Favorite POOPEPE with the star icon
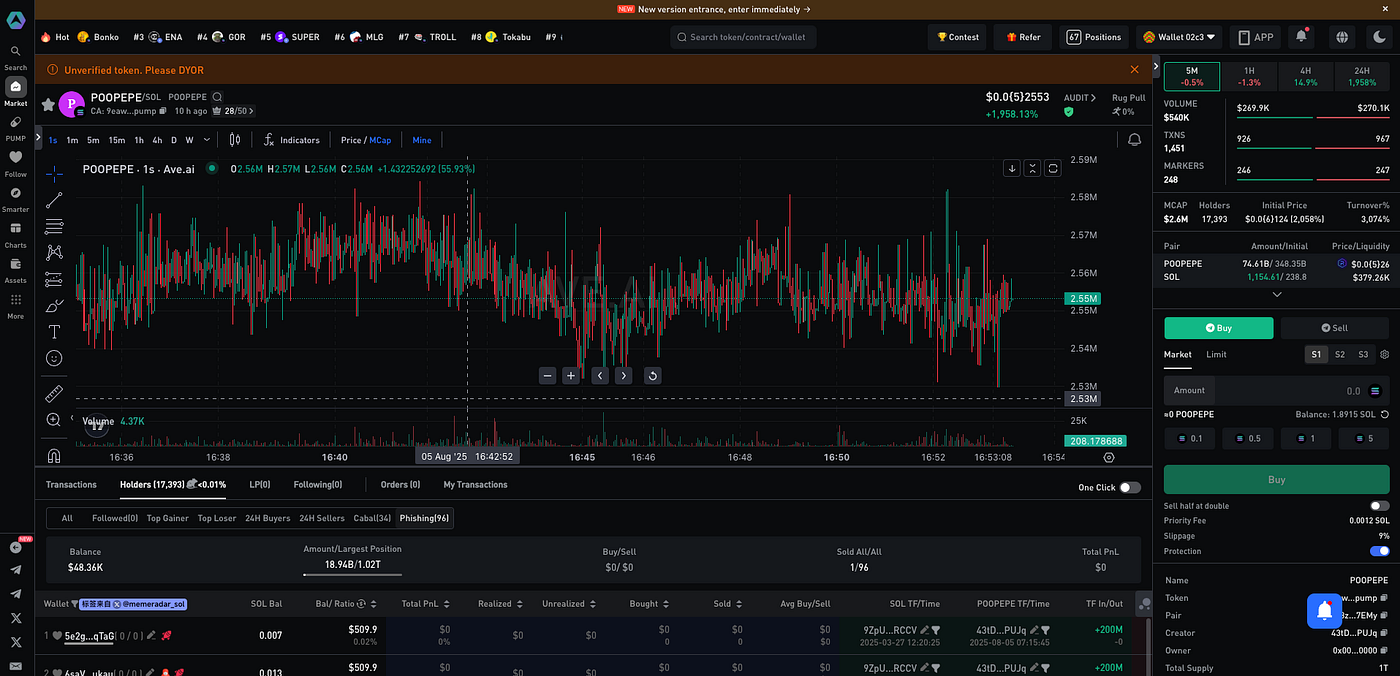This screenshot has height=676, width=1400. pyautogui.click(x=47, y=104)
